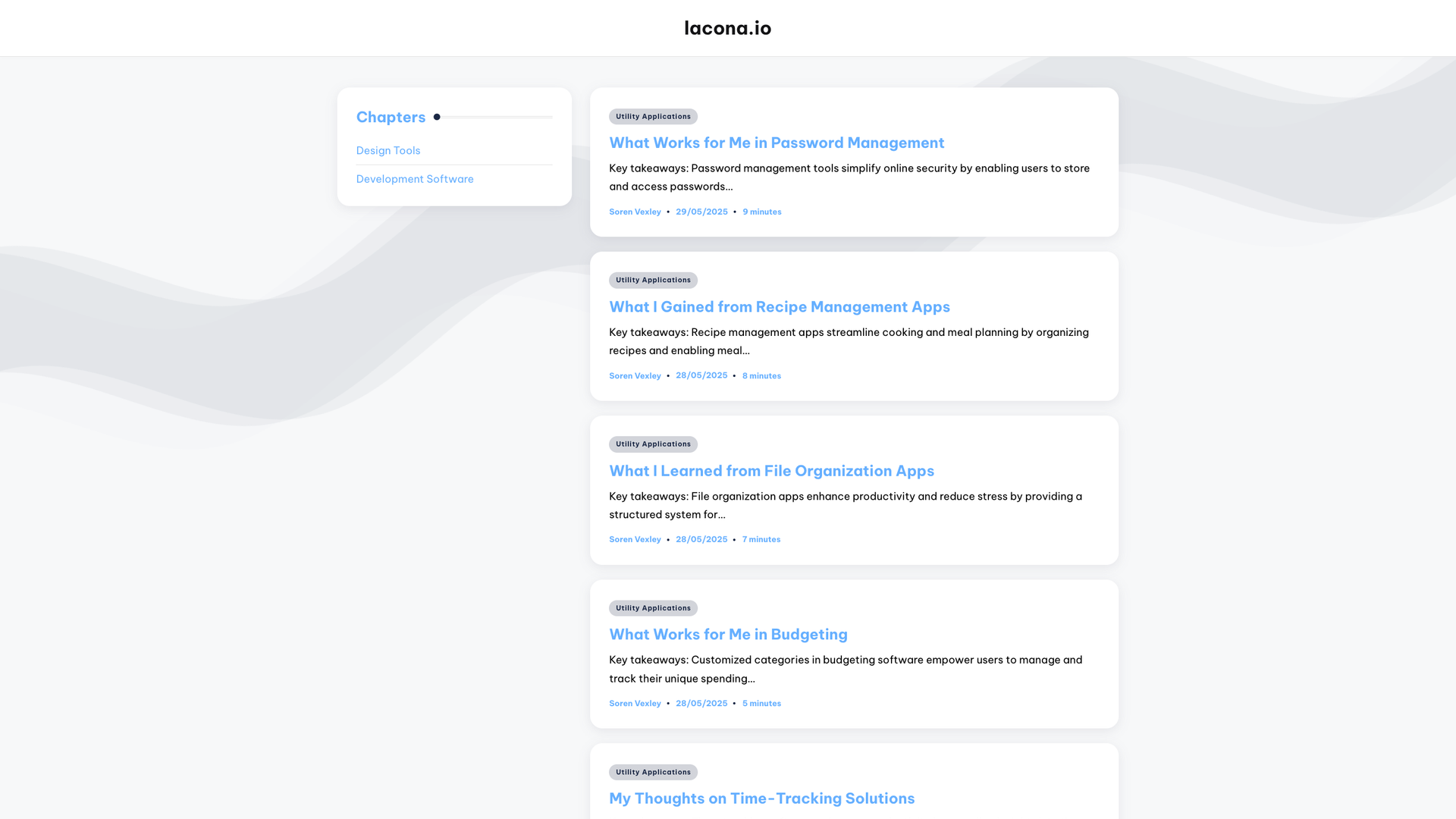Click the 9 minutes read time label

click(x=761, y=212)
